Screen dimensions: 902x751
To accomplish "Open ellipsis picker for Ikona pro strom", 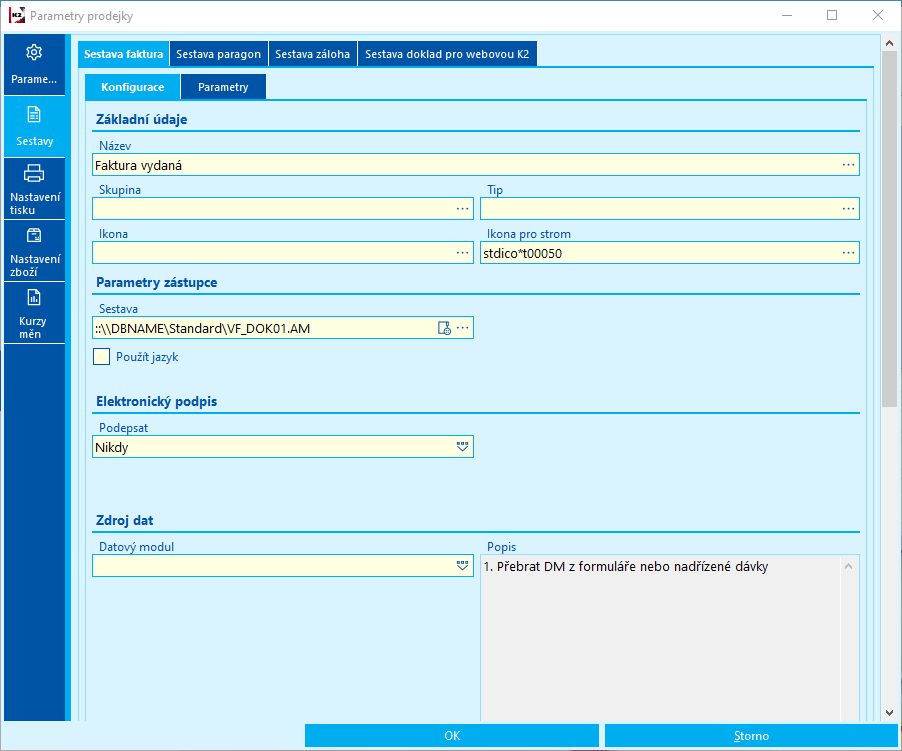I will point(848,253).
